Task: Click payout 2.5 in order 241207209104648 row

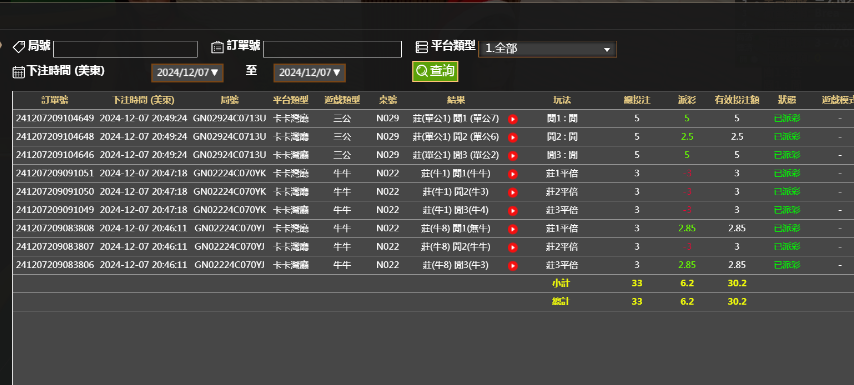Action: point(687,137)
